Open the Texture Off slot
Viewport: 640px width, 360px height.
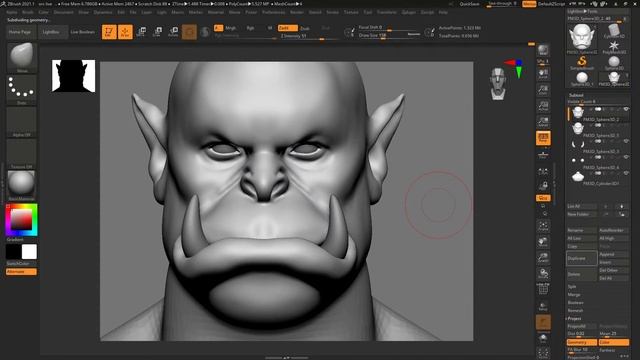[21, 154]
